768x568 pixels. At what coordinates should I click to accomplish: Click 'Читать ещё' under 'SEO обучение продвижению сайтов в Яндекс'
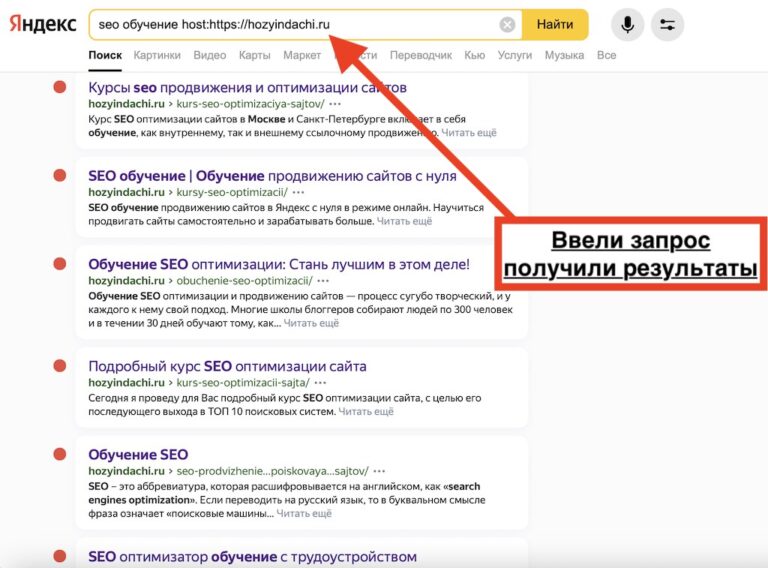[x=404, y=221]
